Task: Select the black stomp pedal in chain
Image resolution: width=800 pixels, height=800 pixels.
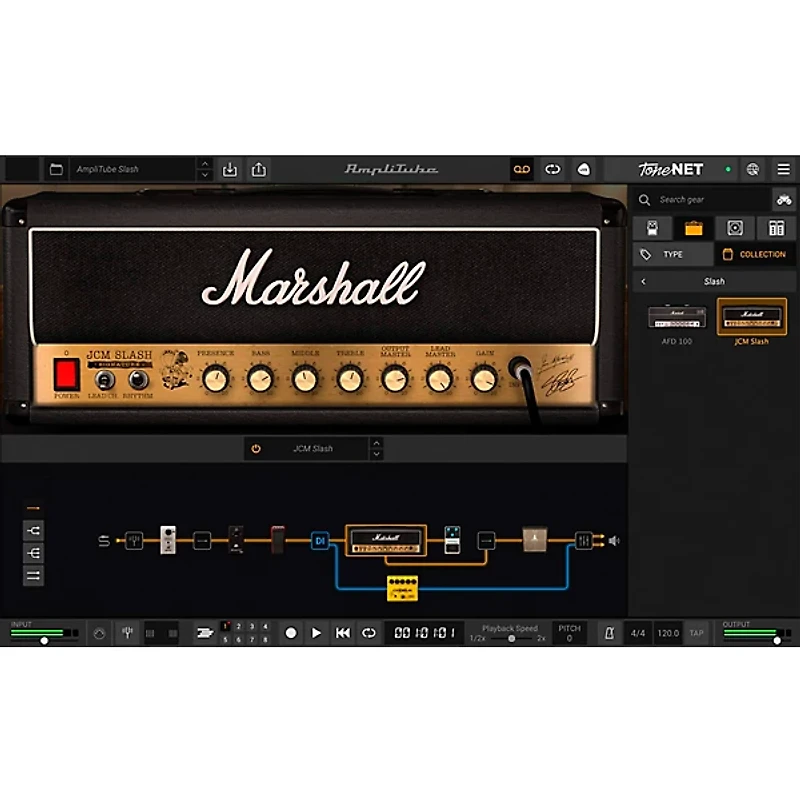Action: pos(236,539)
